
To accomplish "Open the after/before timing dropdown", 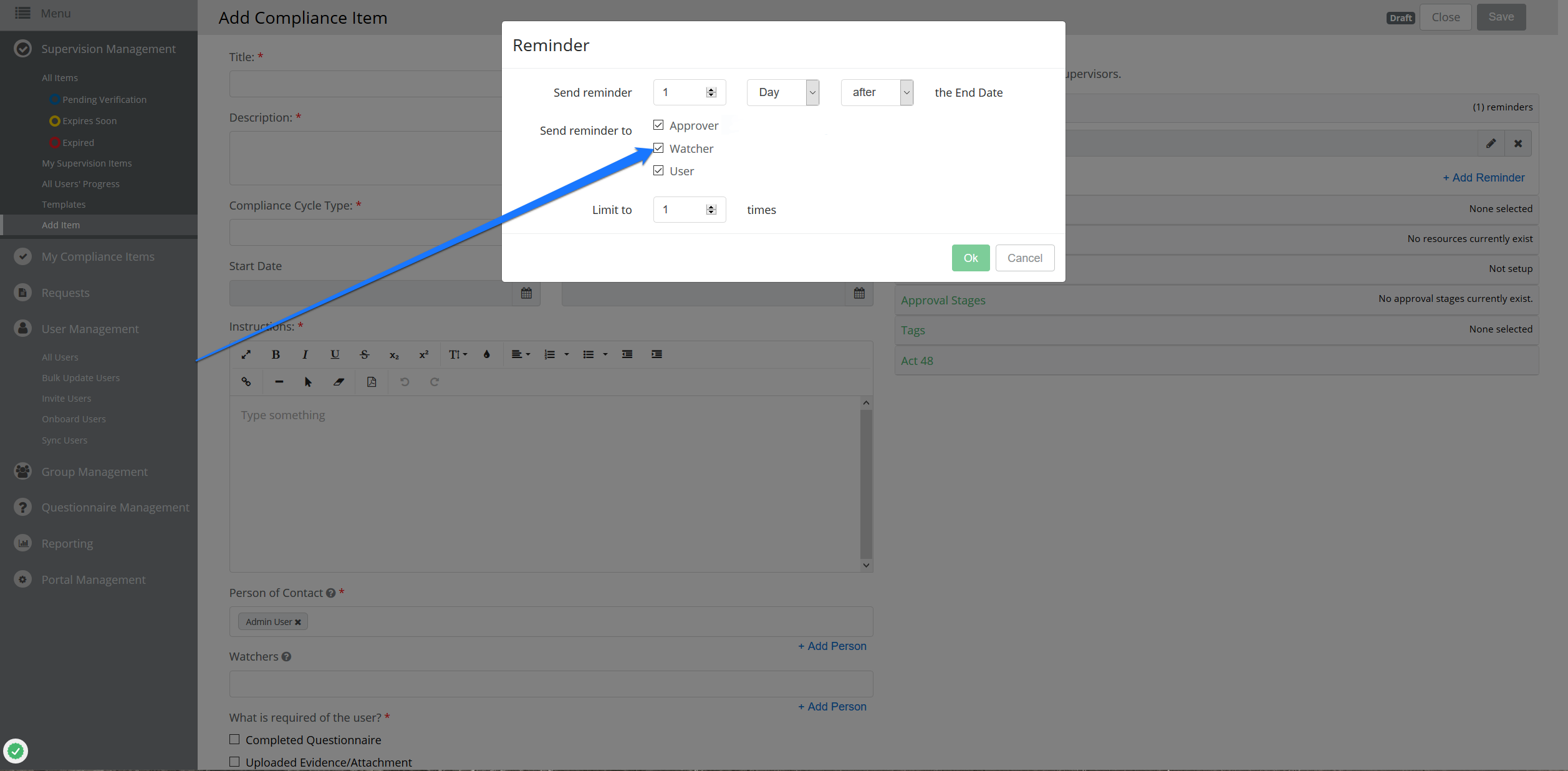I will pos(877,92).
